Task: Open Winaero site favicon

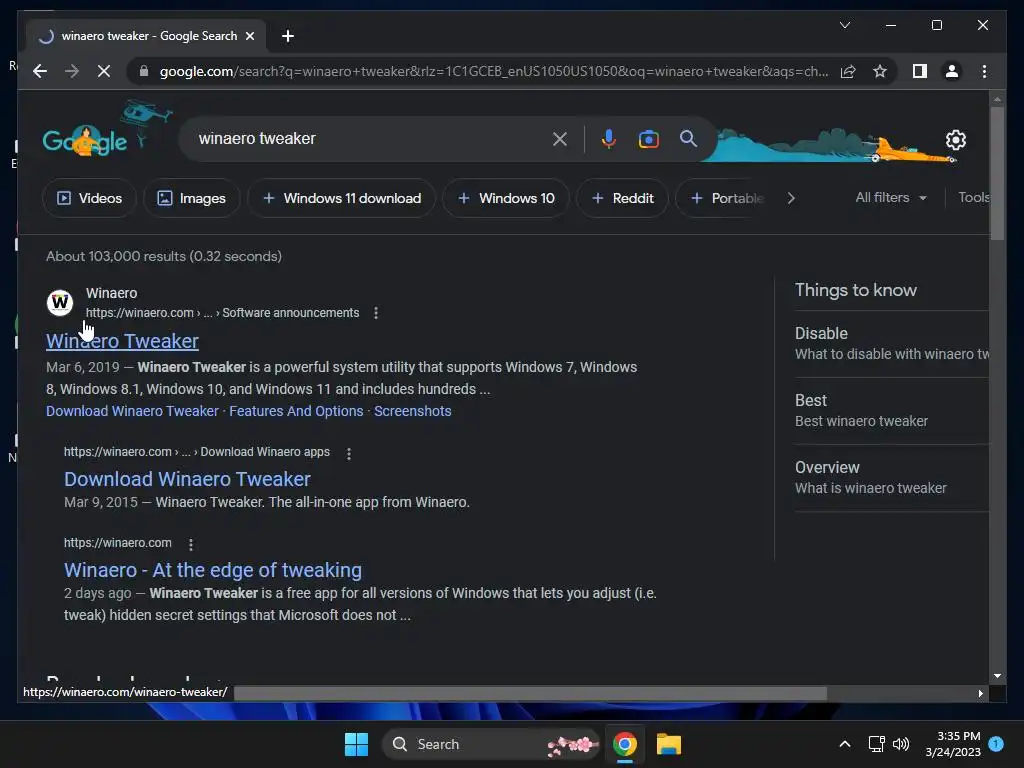Action: pos(60,302)
